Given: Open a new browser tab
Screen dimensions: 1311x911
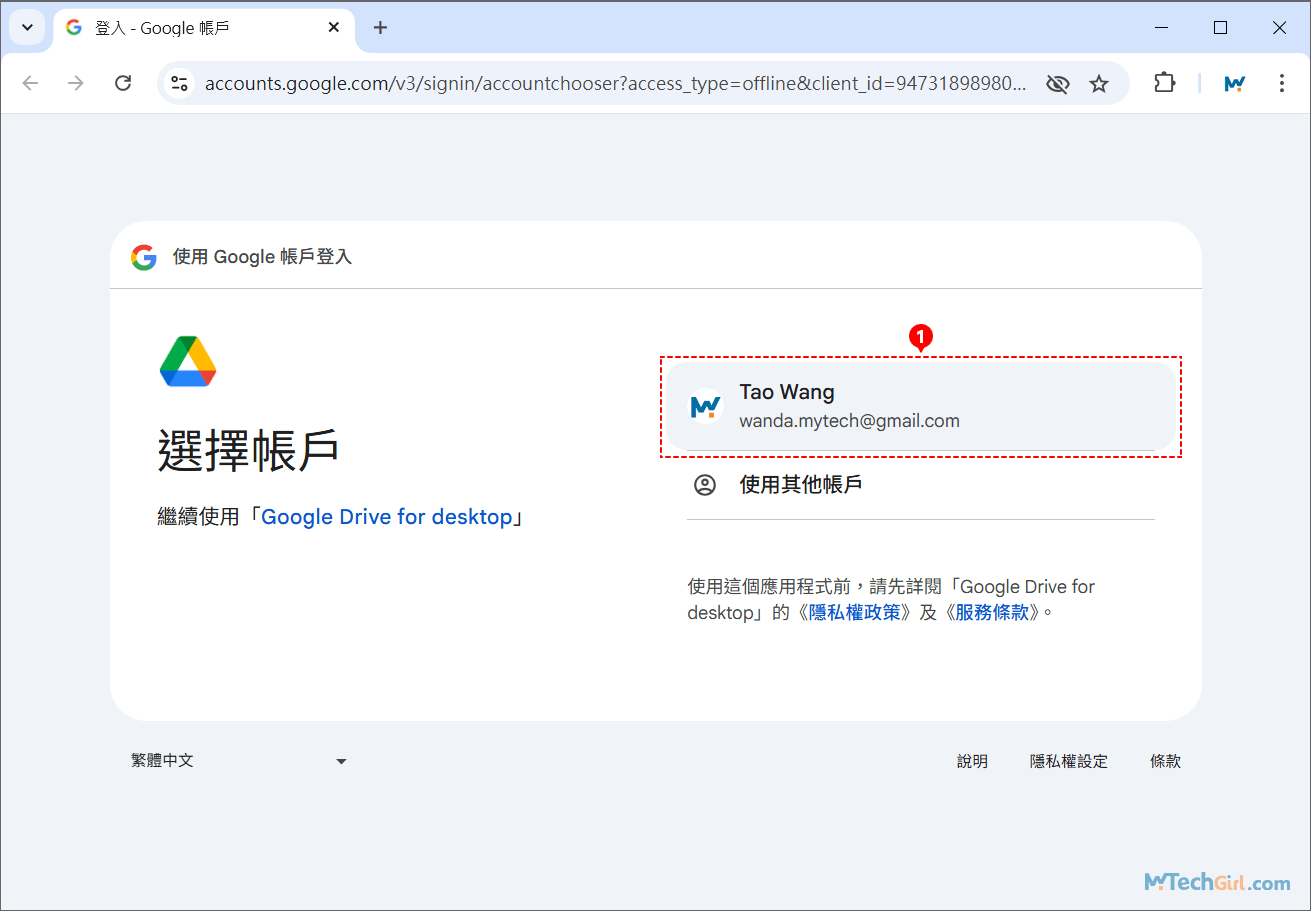Looking at the screenshot, I should click(x=380, y=28).
